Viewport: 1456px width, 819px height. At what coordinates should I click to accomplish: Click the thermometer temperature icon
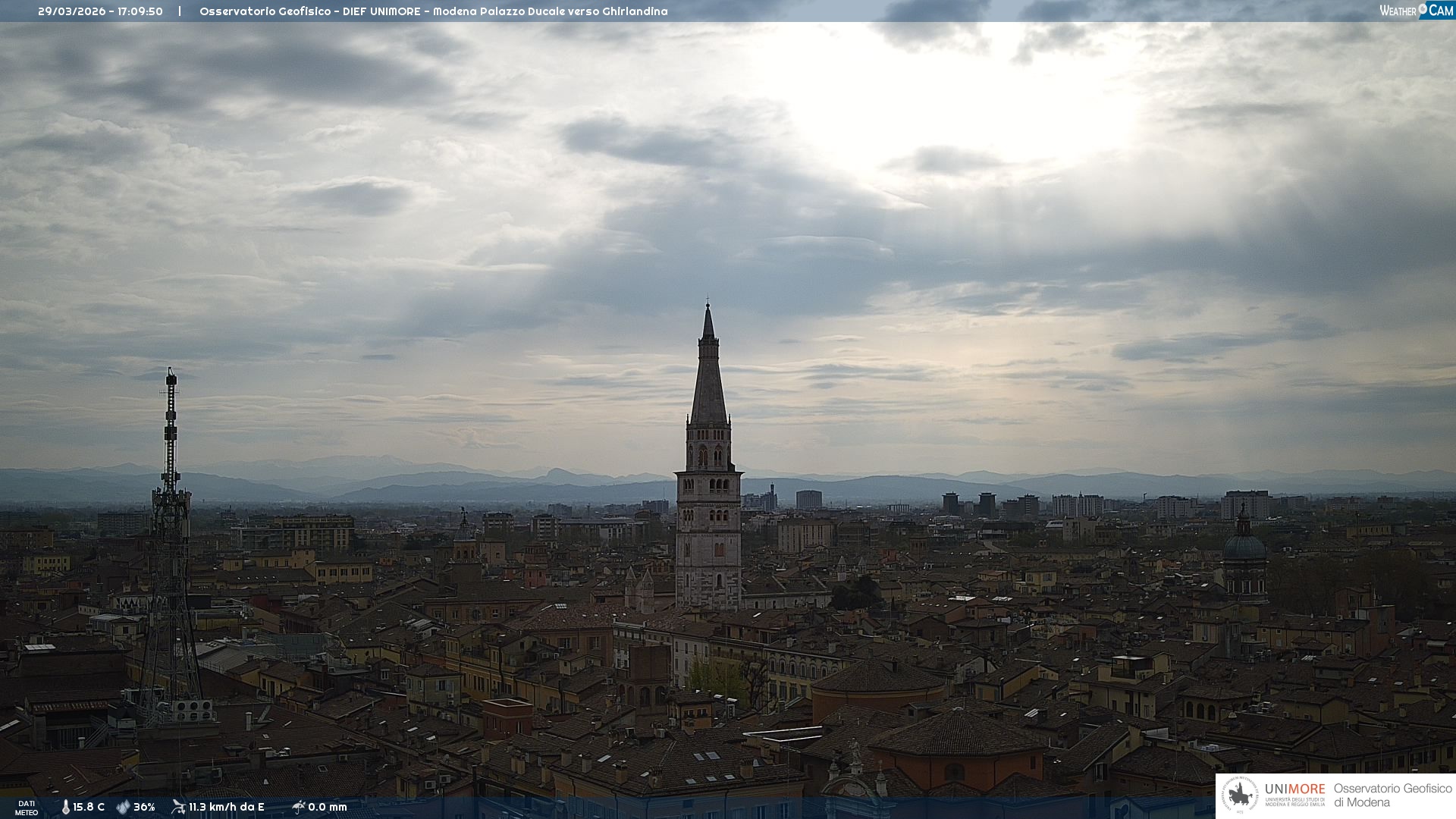tap(66, 807)
